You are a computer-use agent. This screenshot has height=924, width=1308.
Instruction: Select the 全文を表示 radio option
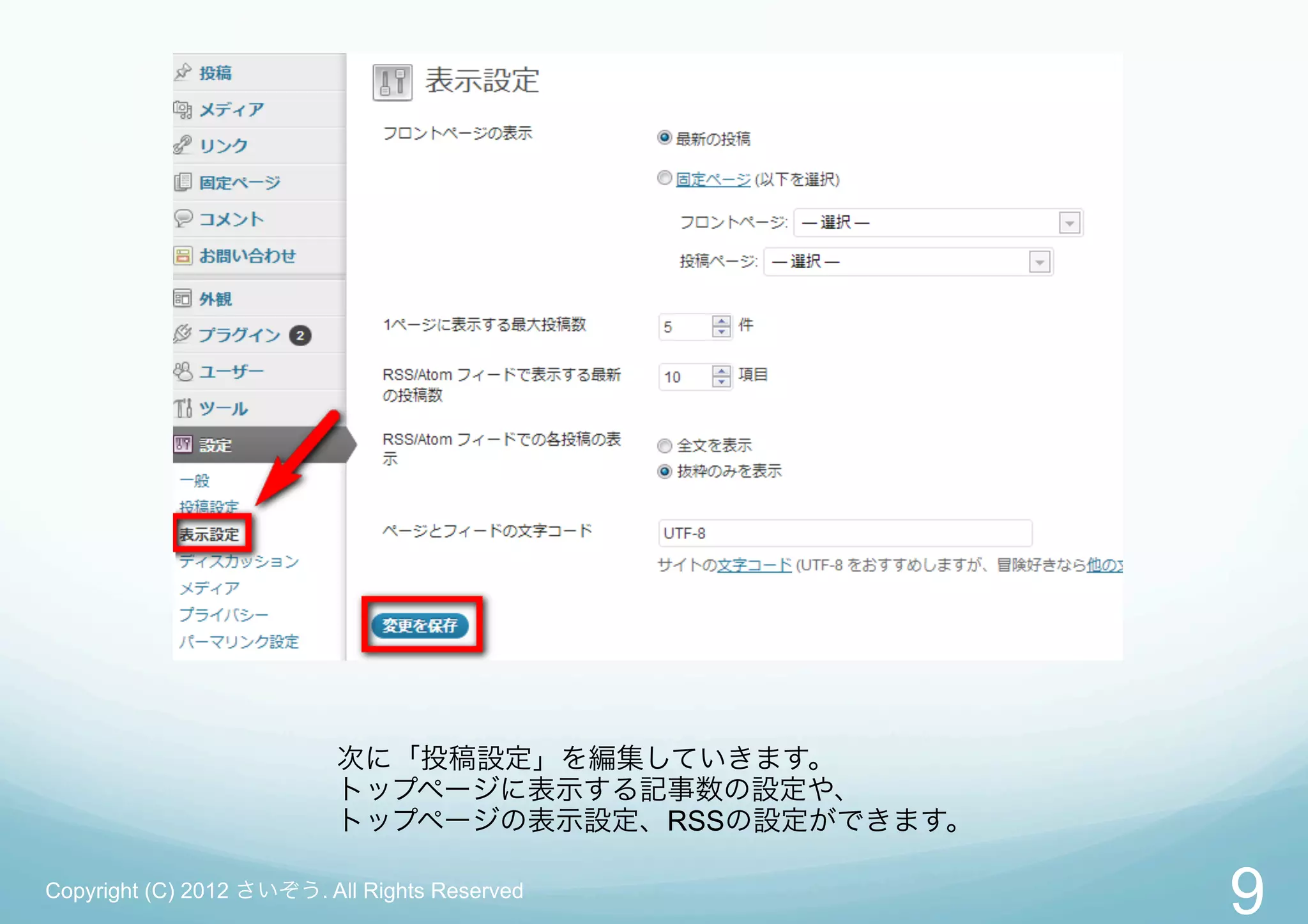(664, 445)
